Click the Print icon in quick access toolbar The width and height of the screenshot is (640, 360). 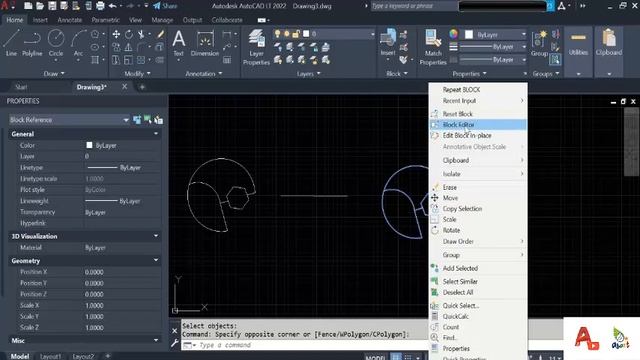point(100,6)
